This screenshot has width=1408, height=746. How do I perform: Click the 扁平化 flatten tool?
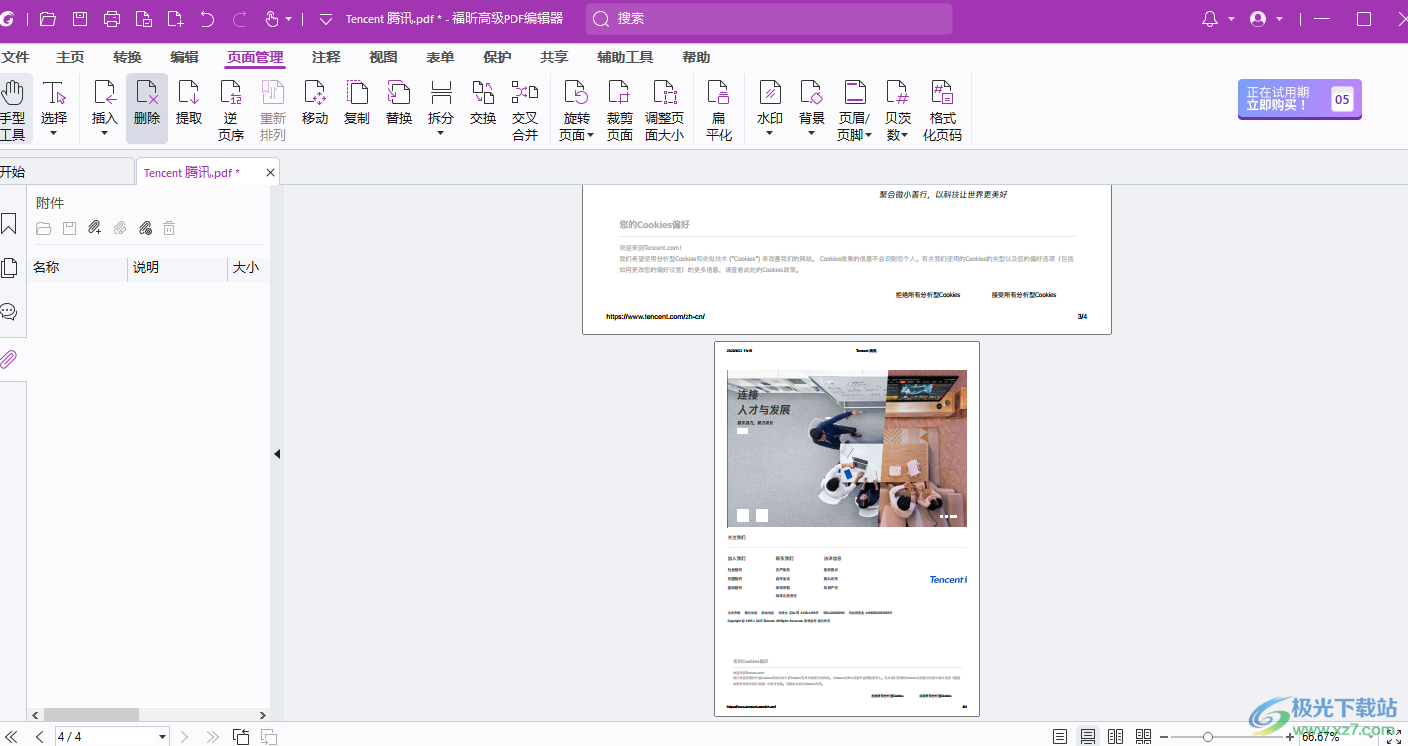tap(719, 109)
